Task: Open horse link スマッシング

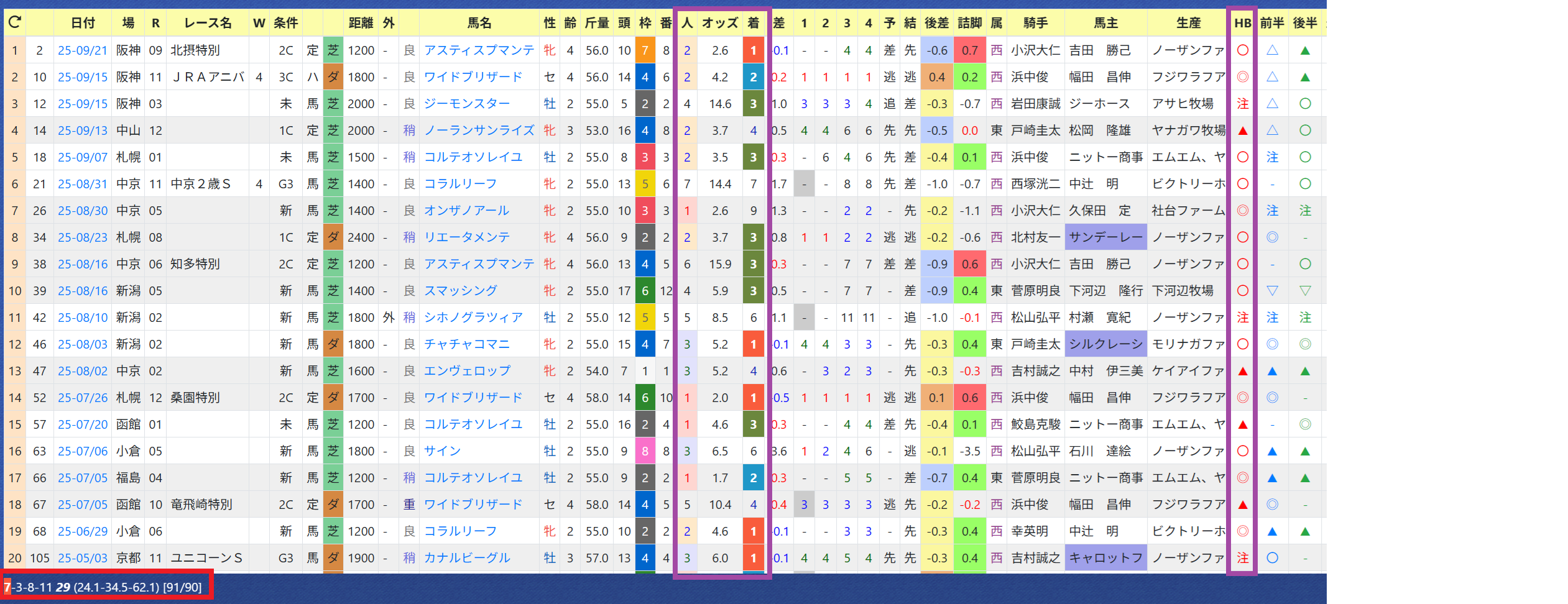Action: tap(461, 291)
